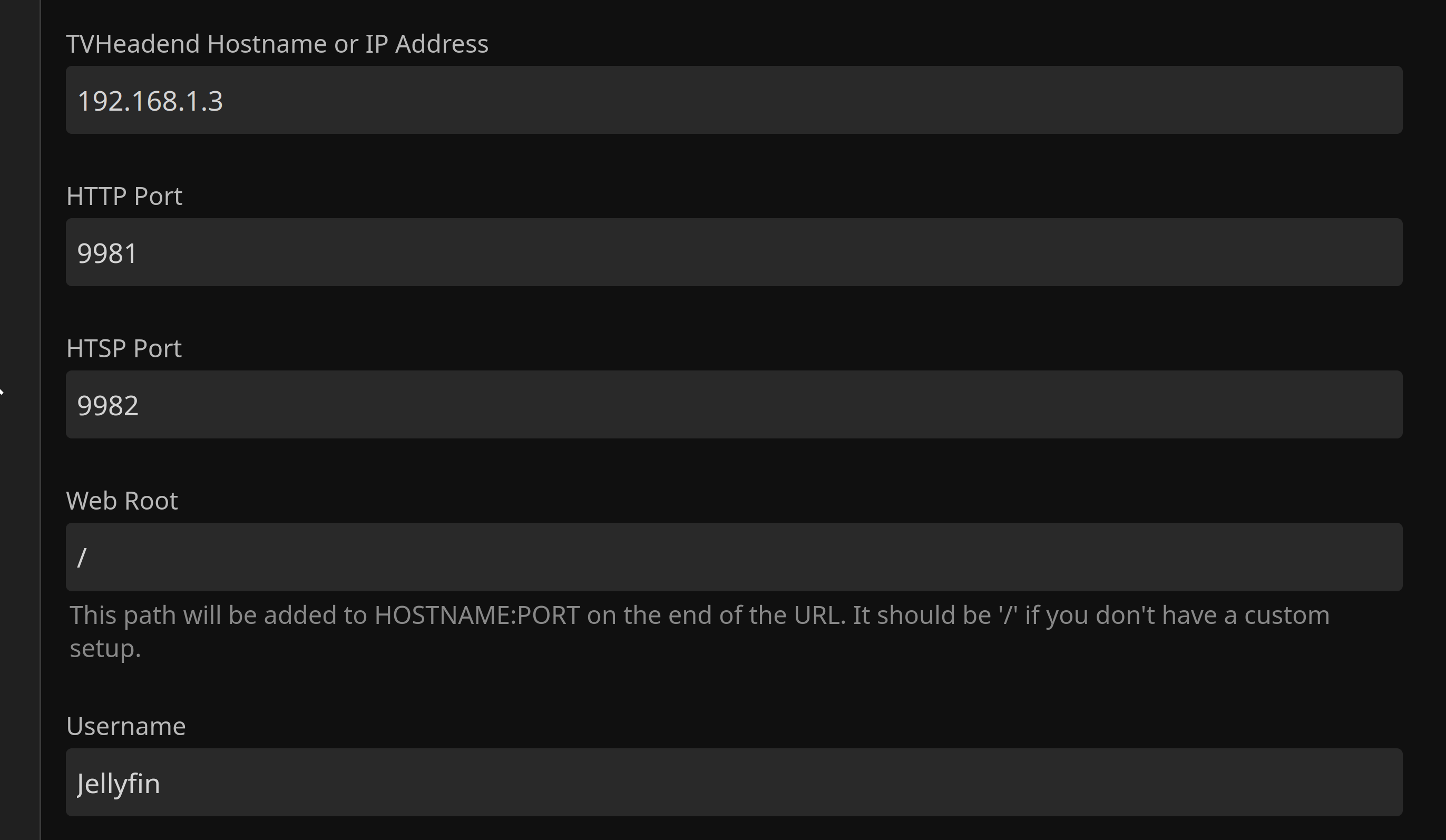This screenshot has height=840, width=1446.
Task: Click the 'HTSP Port' label text
Action: tap(124, 348)
